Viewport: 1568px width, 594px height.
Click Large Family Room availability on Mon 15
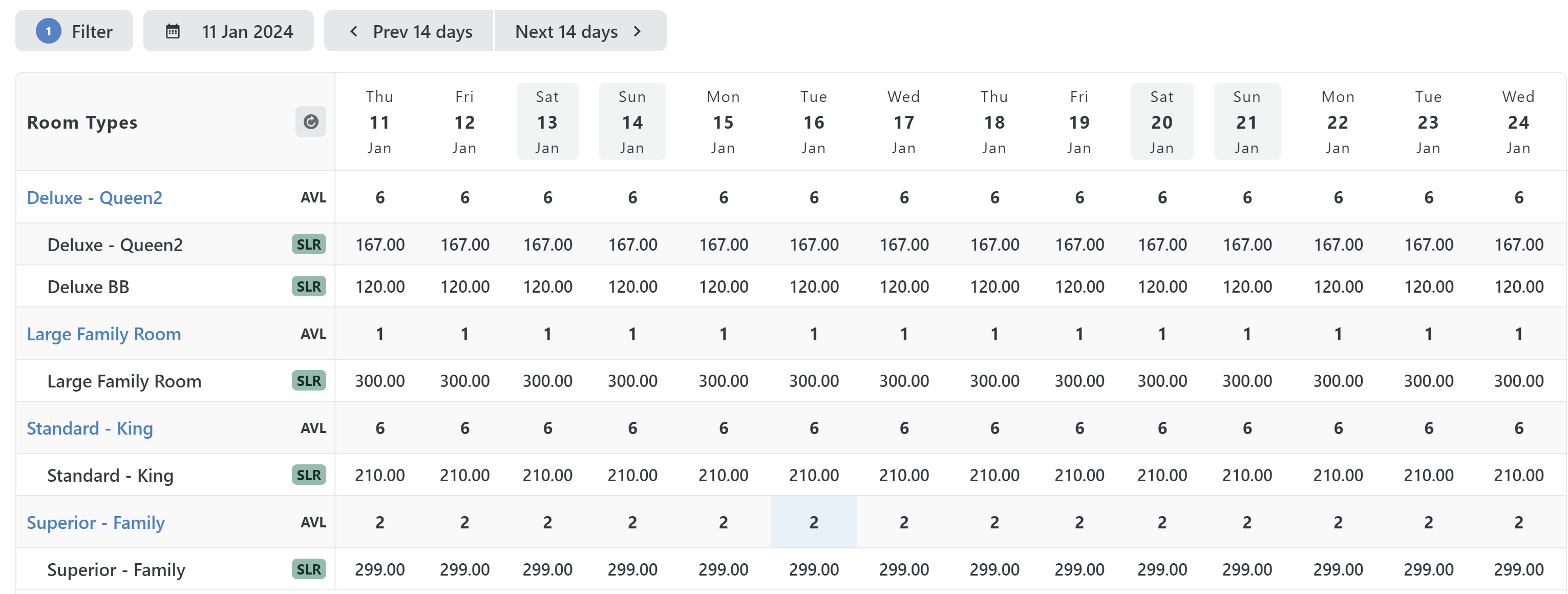click(723, 334)
